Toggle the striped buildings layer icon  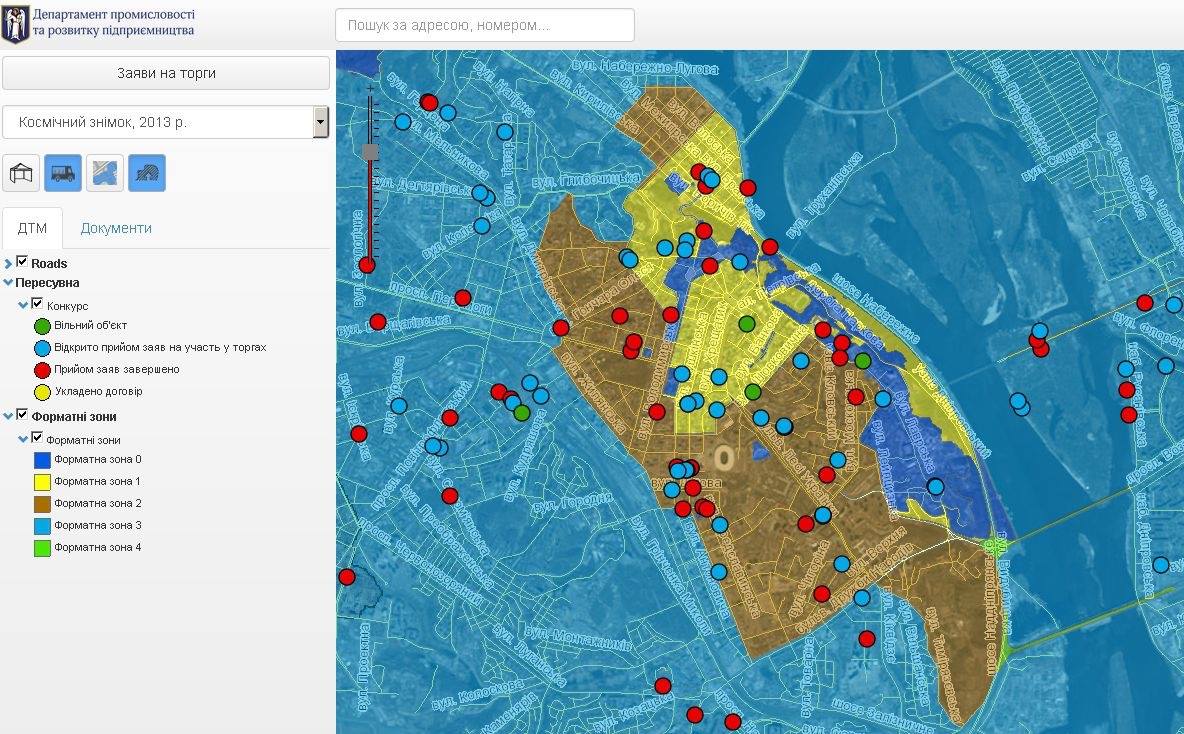click(x=147, y=173)
